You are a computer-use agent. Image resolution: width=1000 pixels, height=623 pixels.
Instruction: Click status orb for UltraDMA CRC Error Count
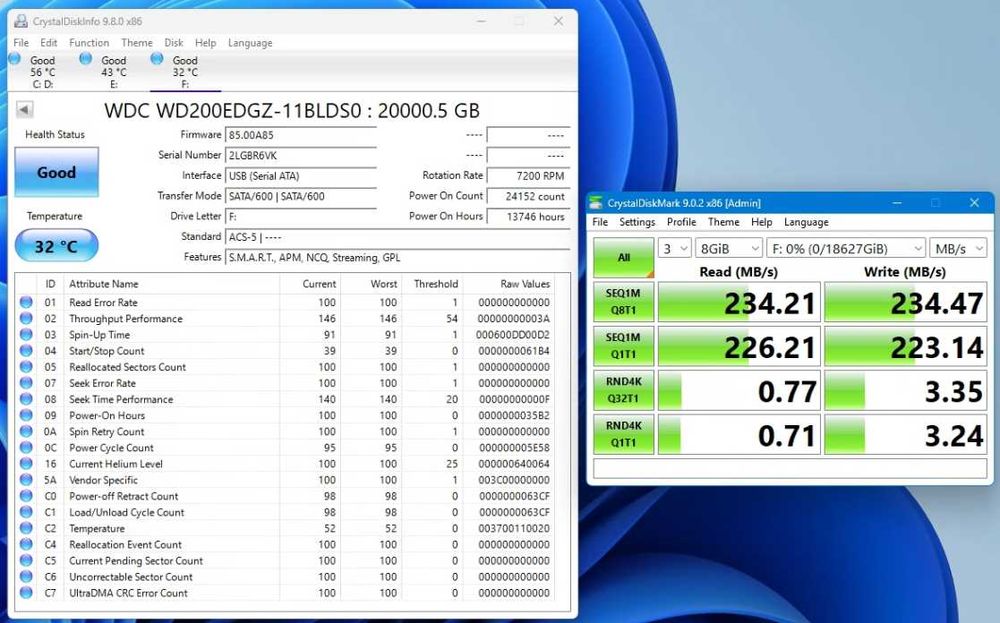[26, 593]
